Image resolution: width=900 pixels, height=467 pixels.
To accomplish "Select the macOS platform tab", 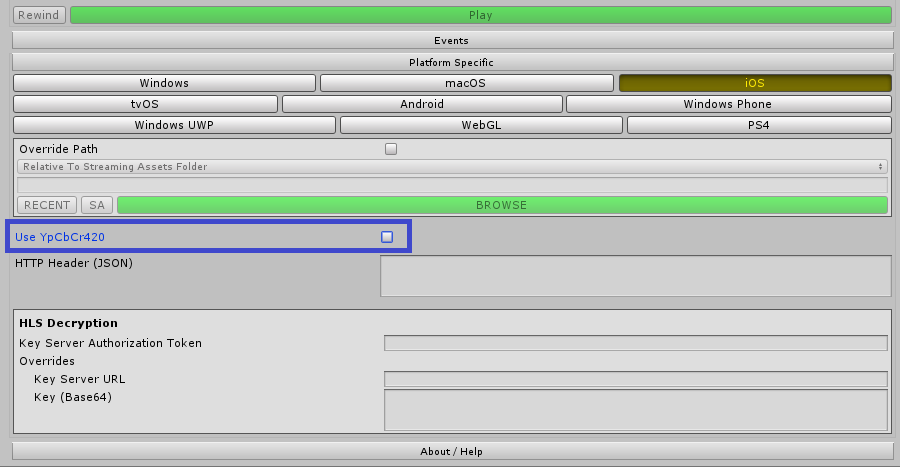I will point(466,83).
